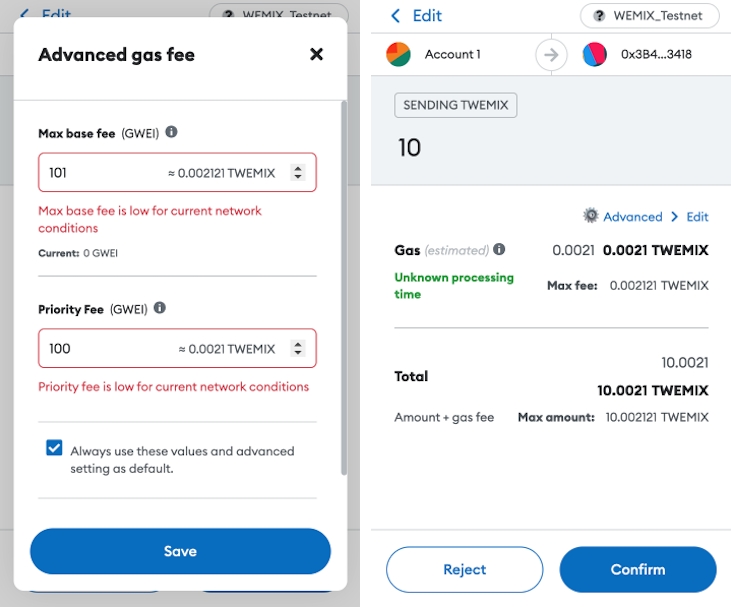This screenshot has width=731, height=607.
Task: Save the advanced gas fee settings
Action: tap(180, 551)
